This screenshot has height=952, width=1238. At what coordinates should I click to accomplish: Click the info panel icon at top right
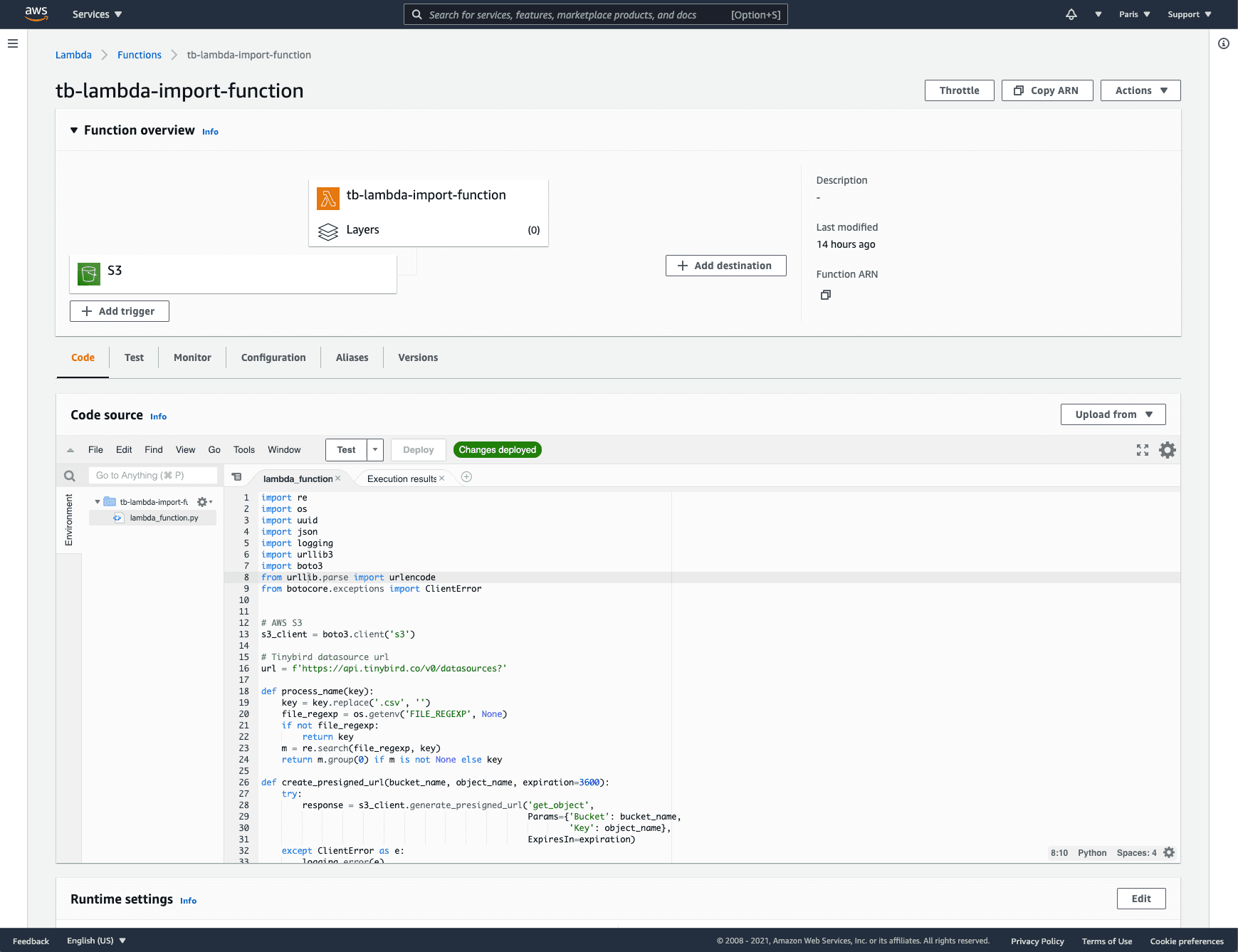[1223, 43]
